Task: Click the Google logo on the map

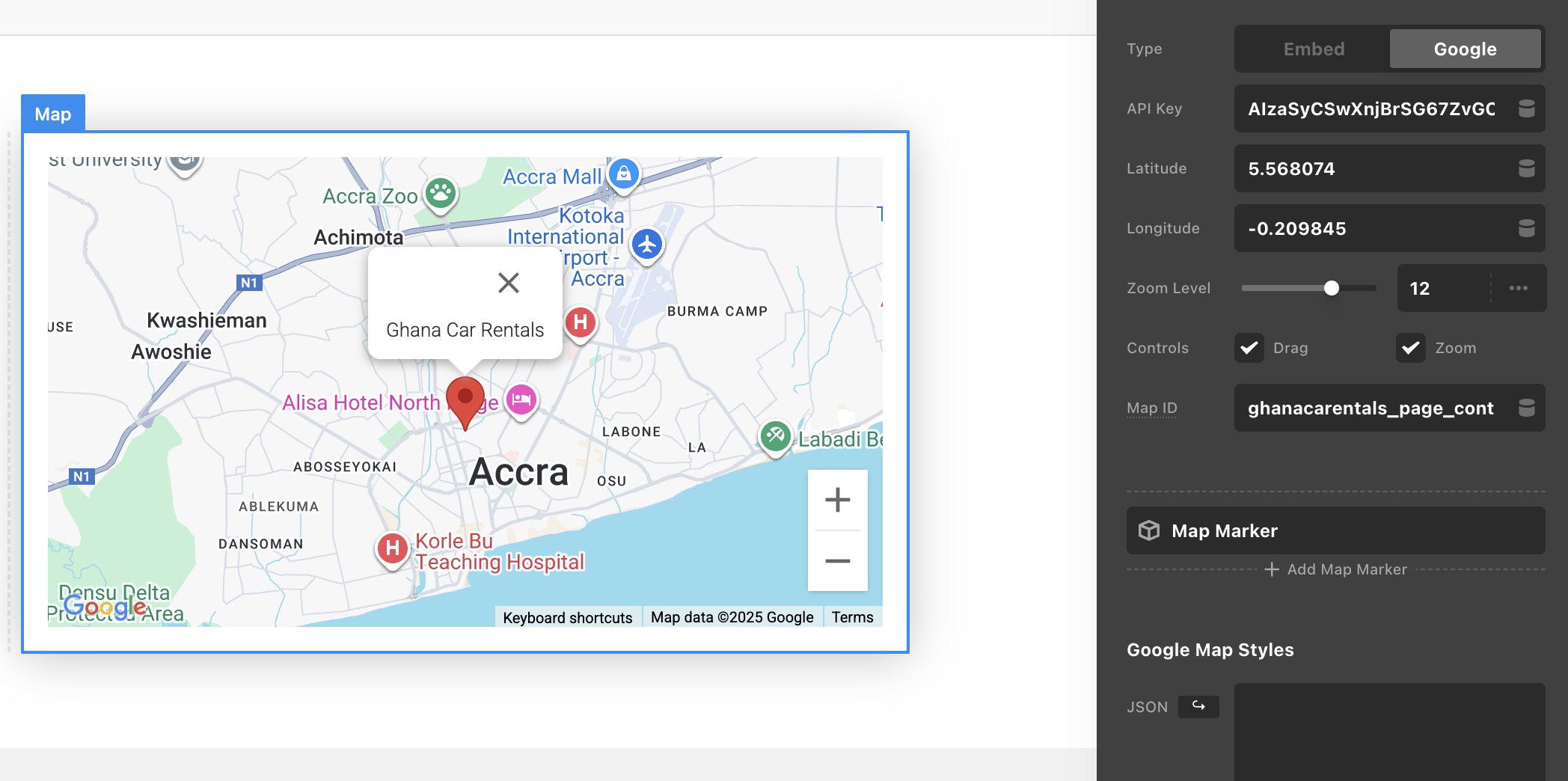Action: [x=105, y=606]
